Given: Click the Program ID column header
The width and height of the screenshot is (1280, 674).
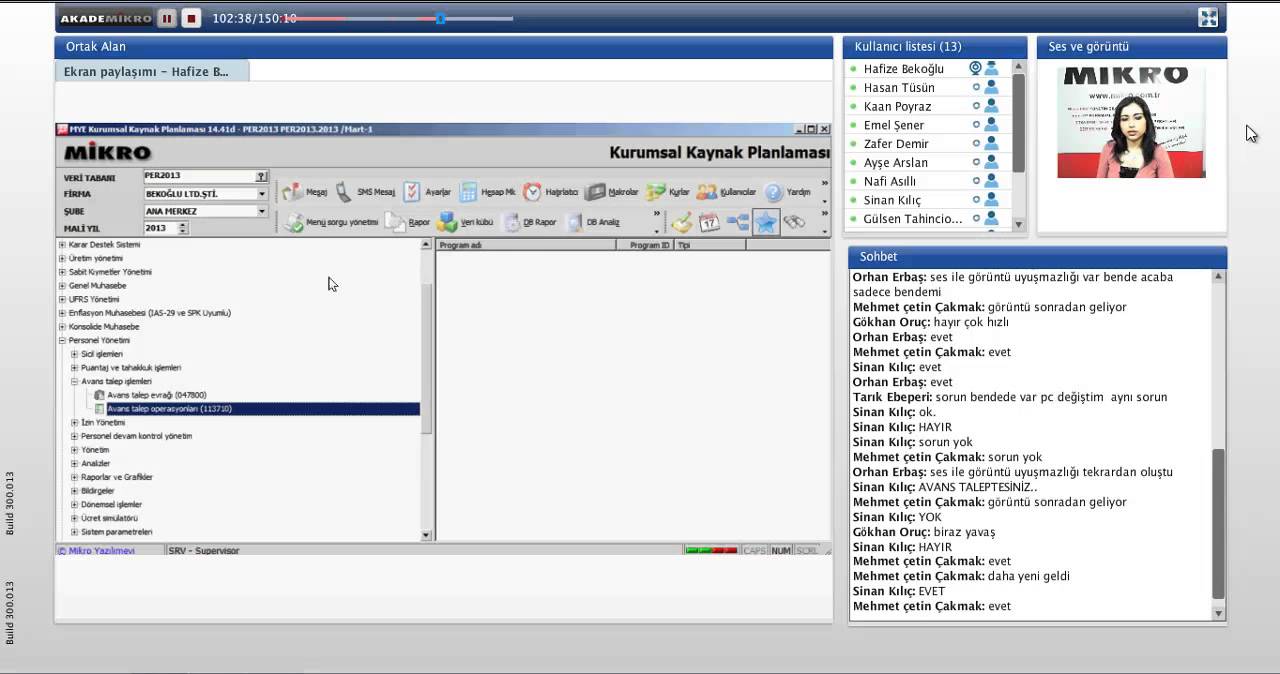Looking at the screenshot, I should coord(645,245).
